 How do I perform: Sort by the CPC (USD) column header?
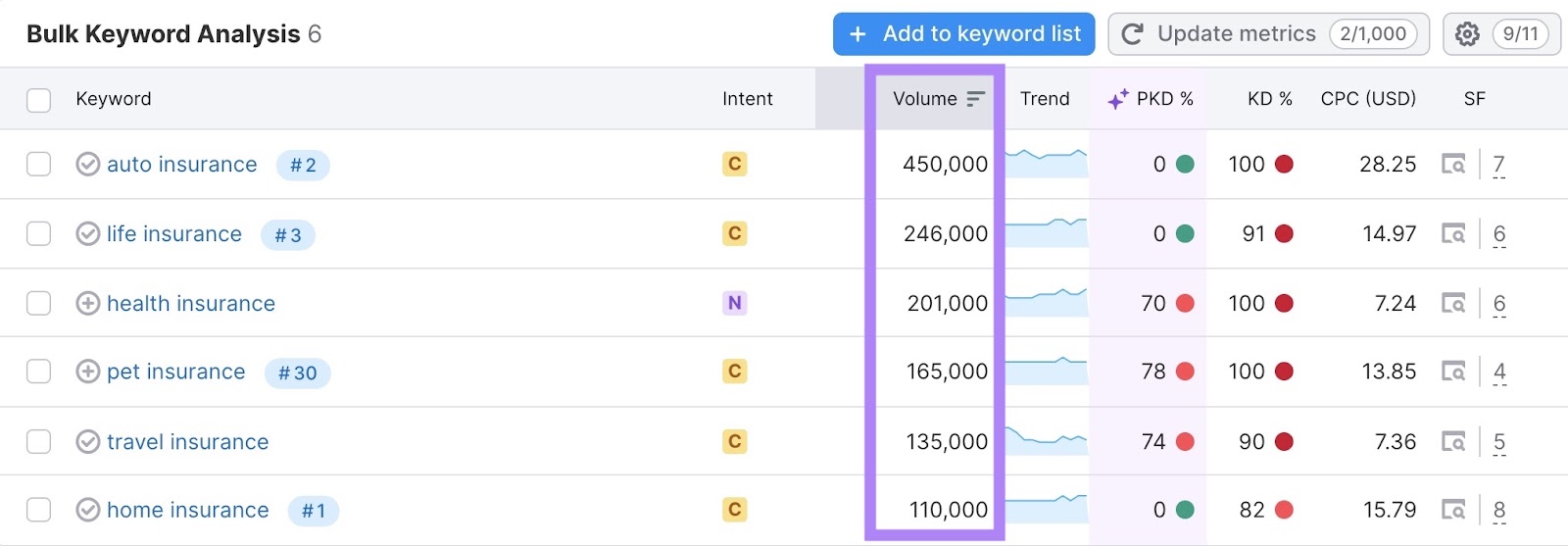click(x=1367, y=99)
